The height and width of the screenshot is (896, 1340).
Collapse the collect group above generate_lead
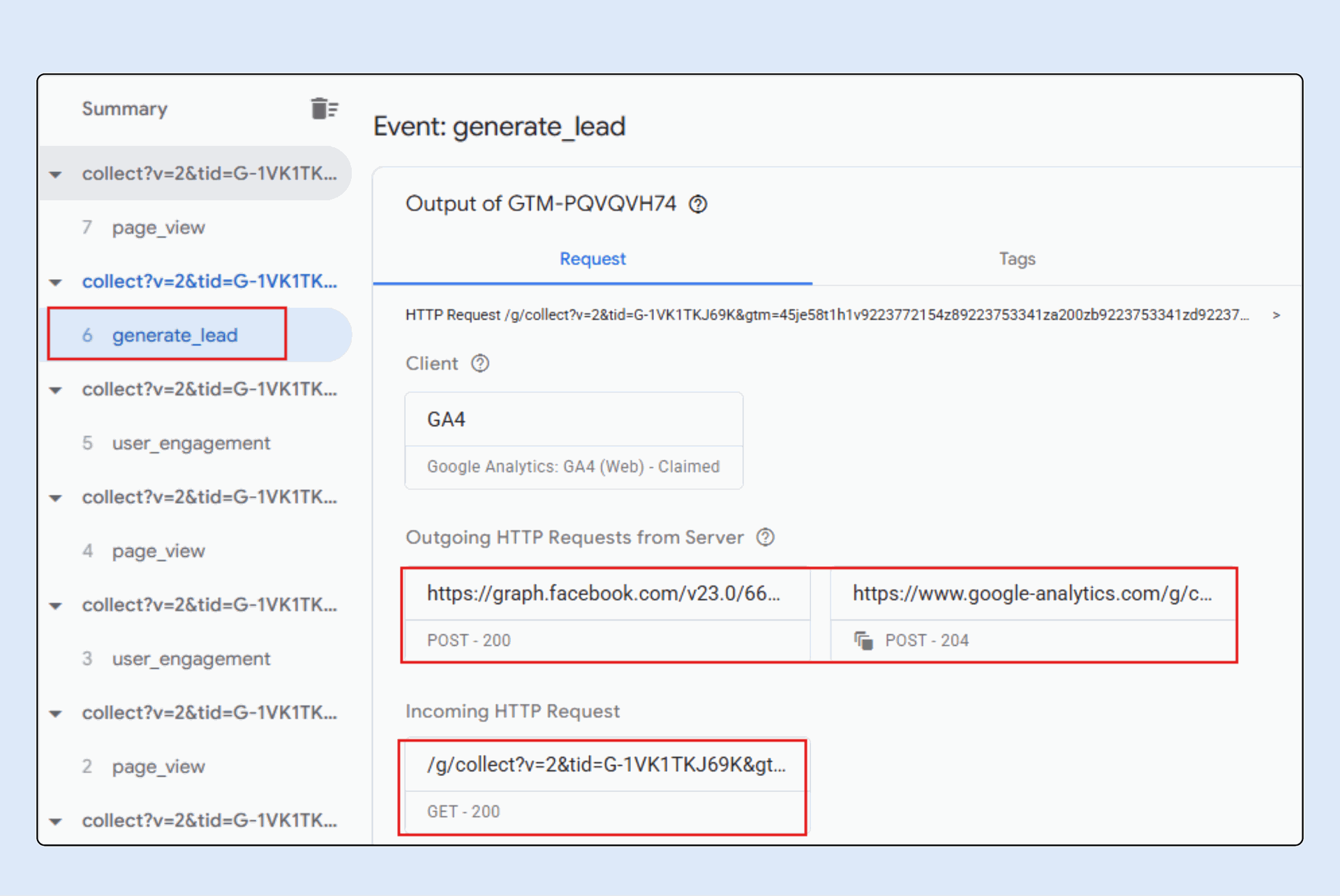pyautogui.click(x=56, y=283)
